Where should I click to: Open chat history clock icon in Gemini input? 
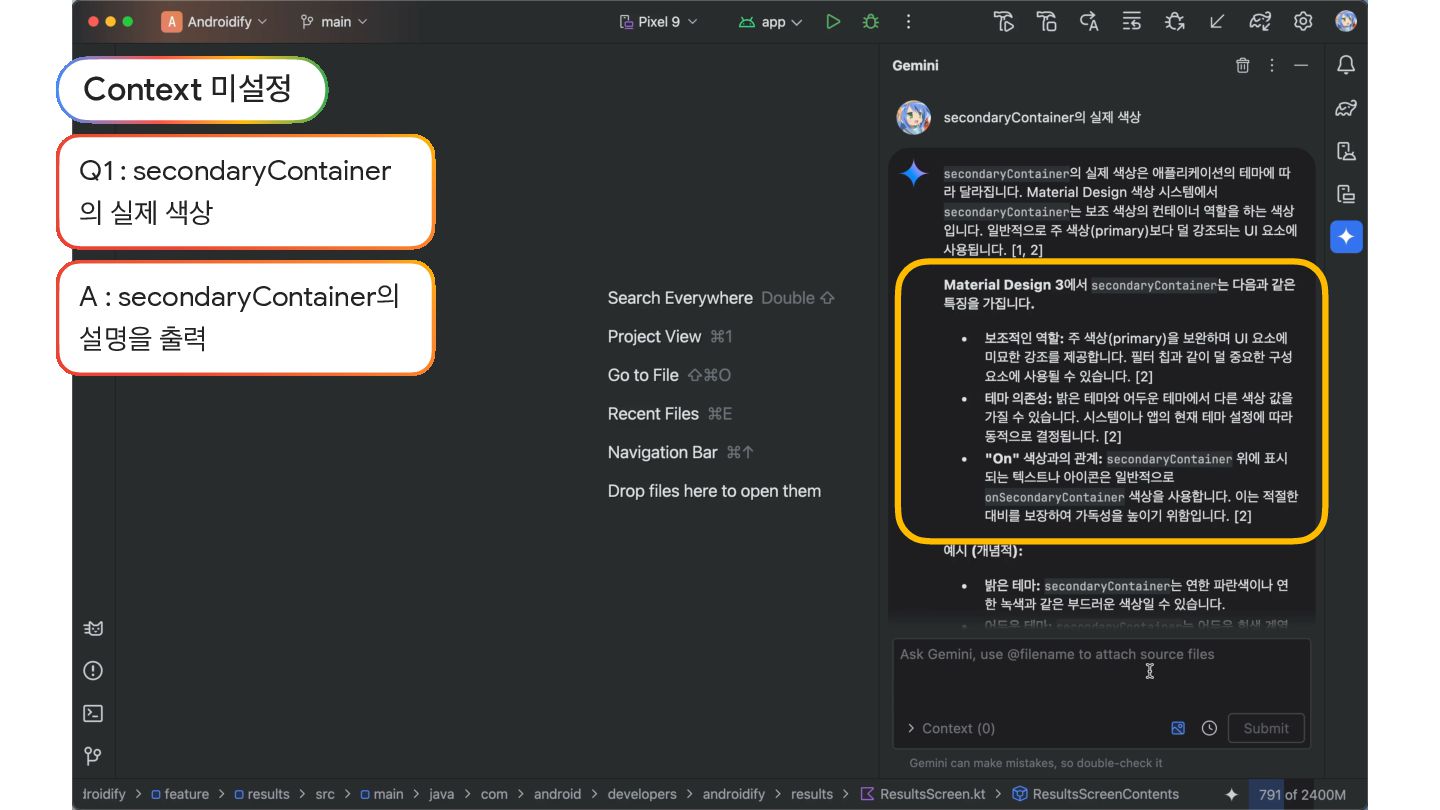pyautogui.click(x=1209, y=728)
